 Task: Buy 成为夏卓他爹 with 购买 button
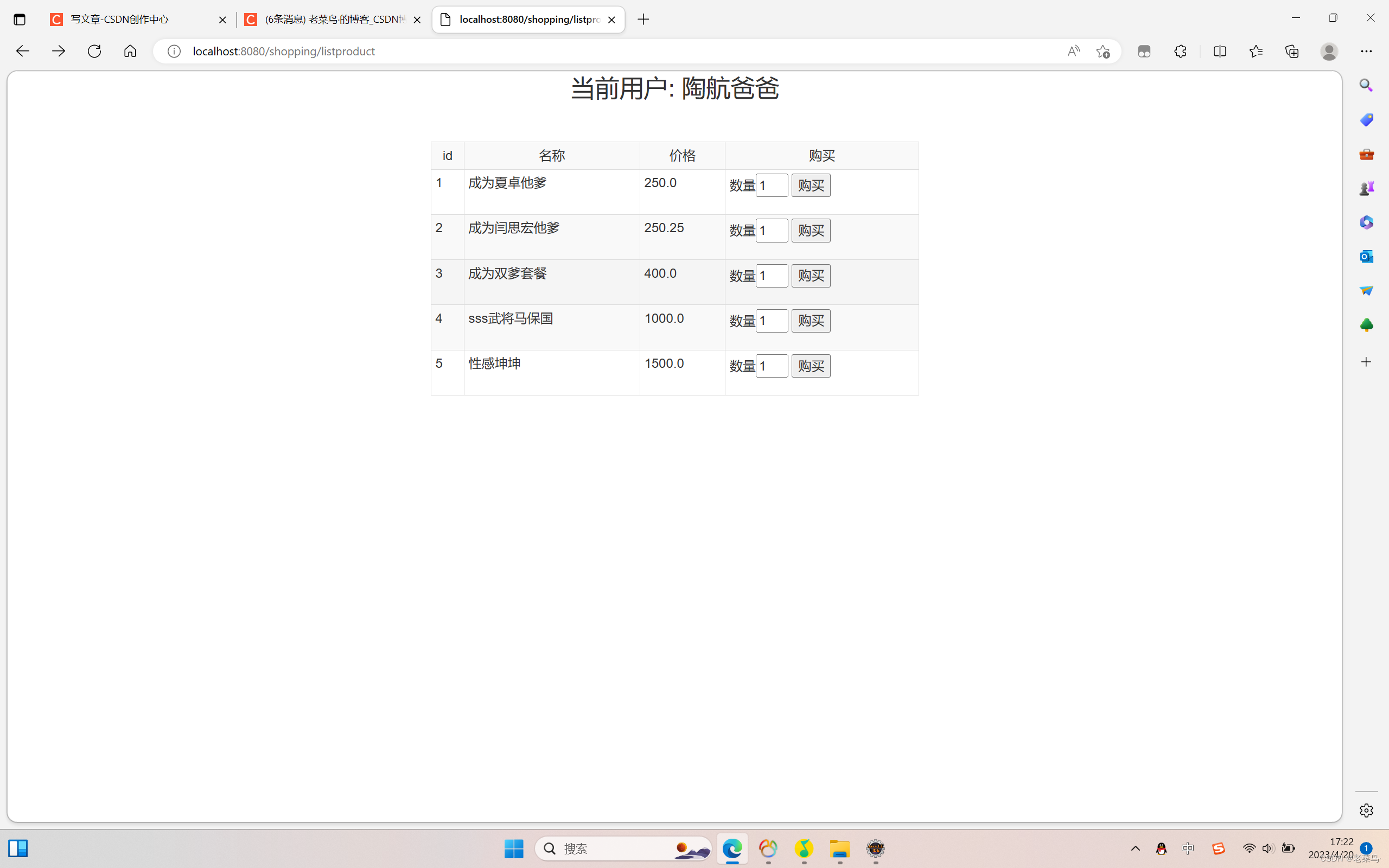811,186
